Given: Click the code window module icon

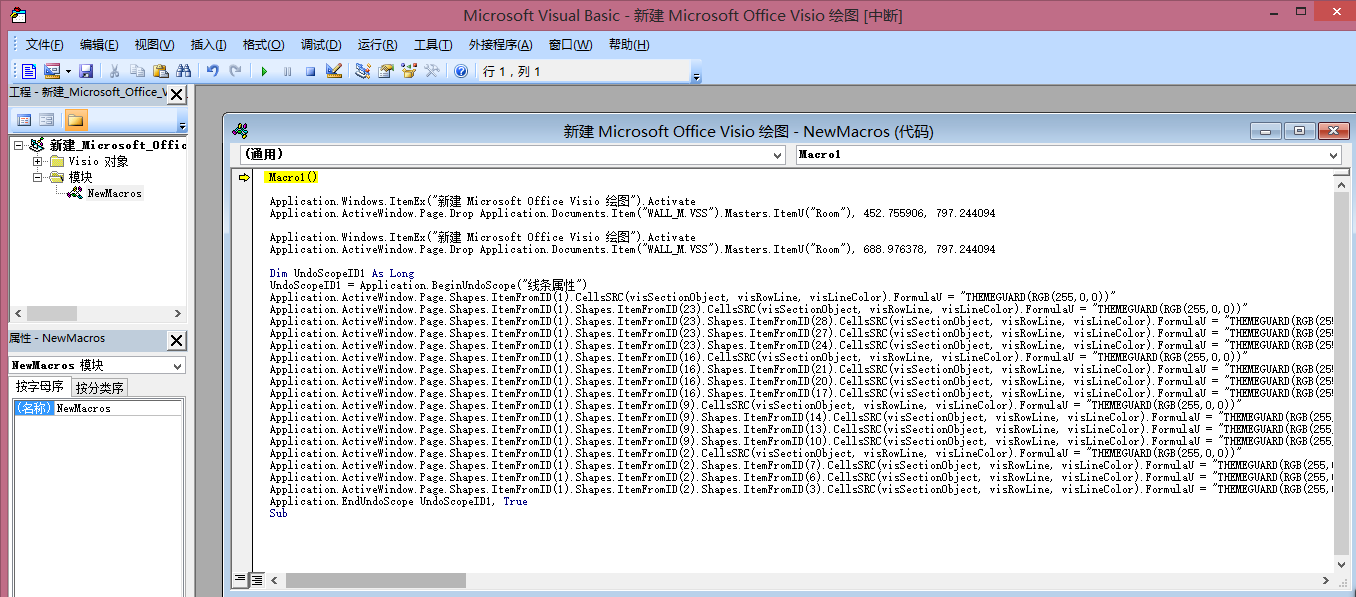Looking at the screenshot, I should click(x=240, y=131).
